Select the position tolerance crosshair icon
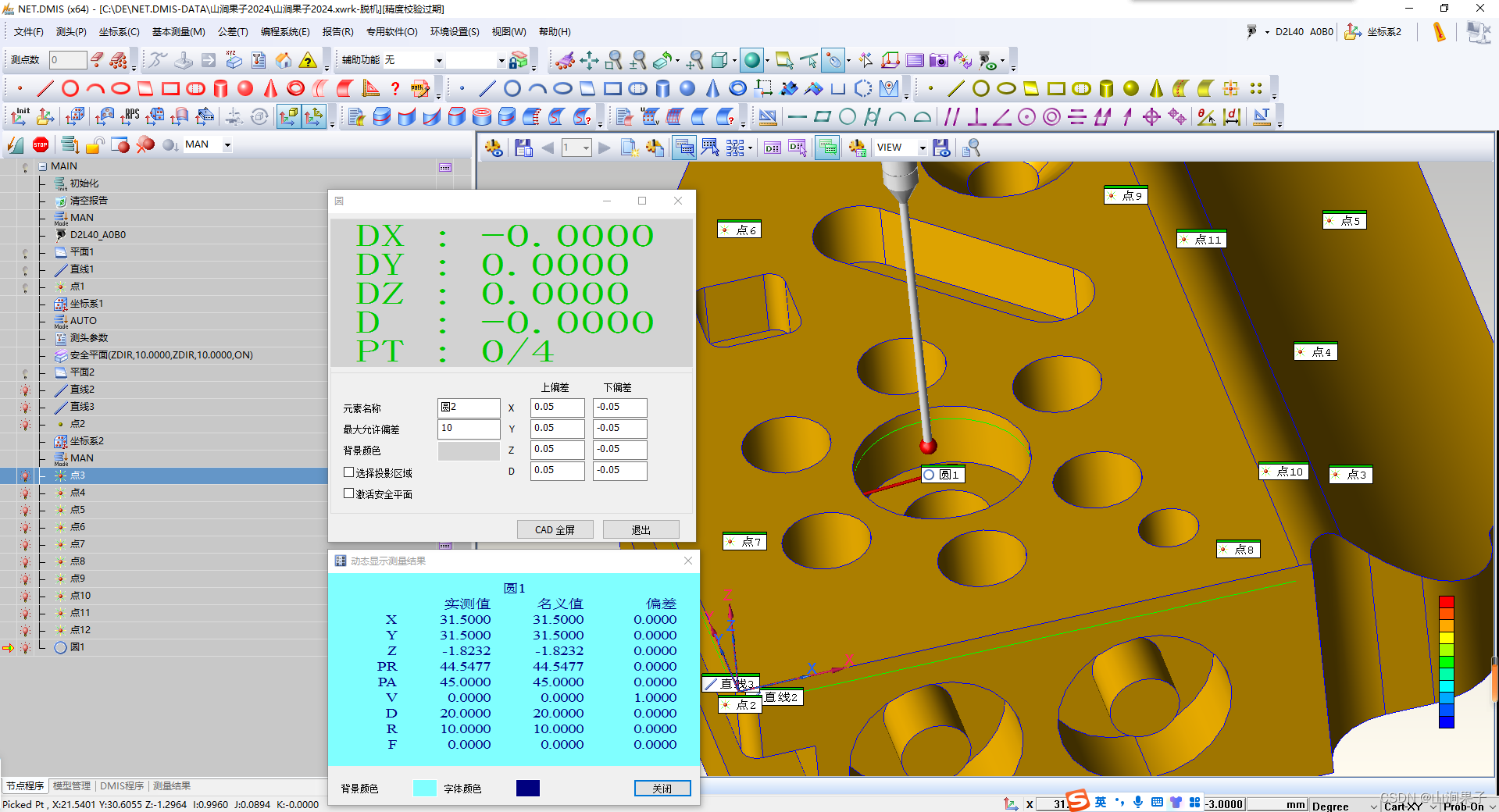Viewport: 1499px width, 812px height. 1151,117
